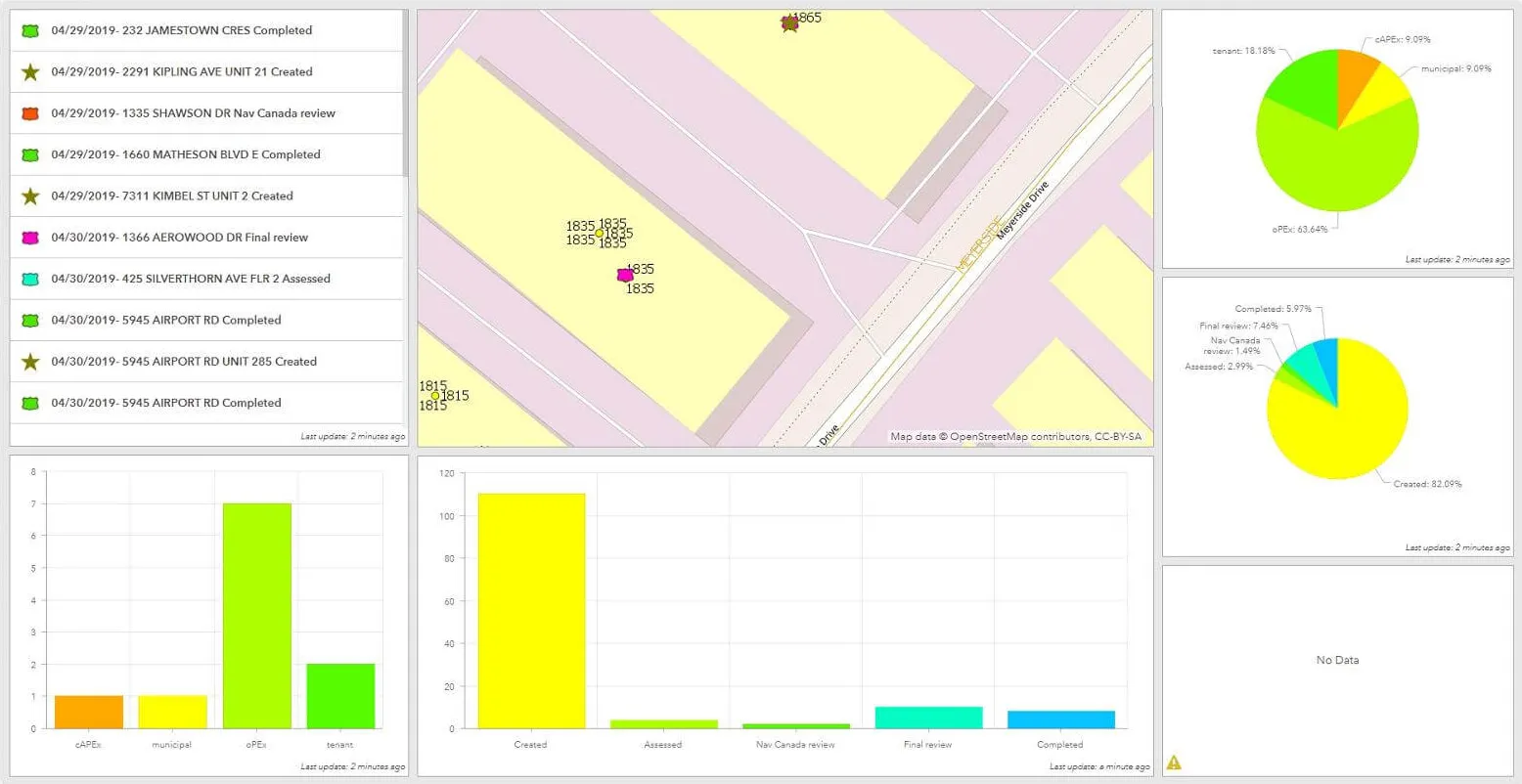The image size is (1522, 784).
Task: Click the orange shield icon for 1335 Shawson Dr
Action: pos(30,113)
